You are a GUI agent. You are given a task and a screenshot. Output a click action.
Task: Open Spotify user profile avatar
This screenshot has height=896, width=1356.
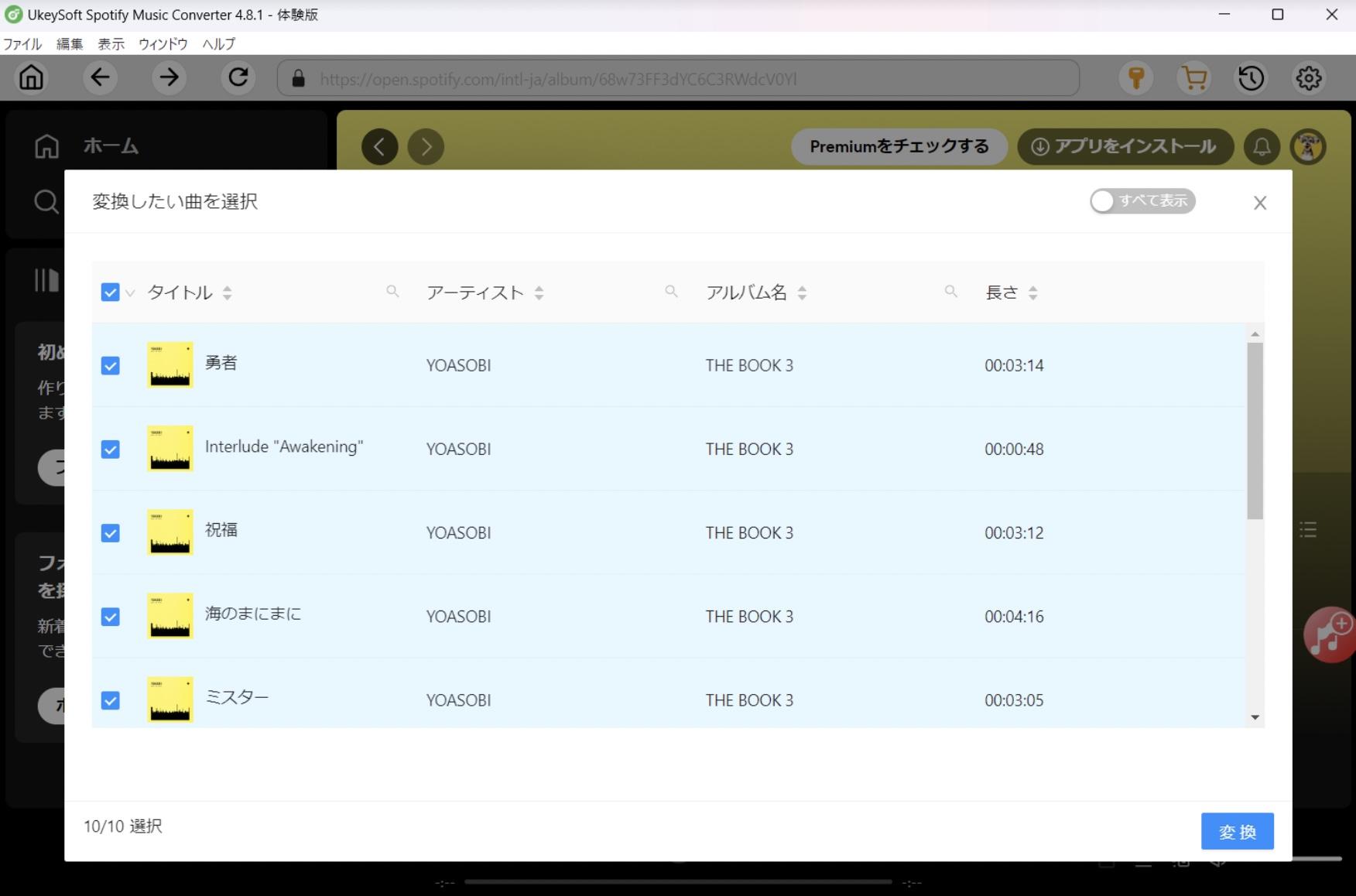1309,146
